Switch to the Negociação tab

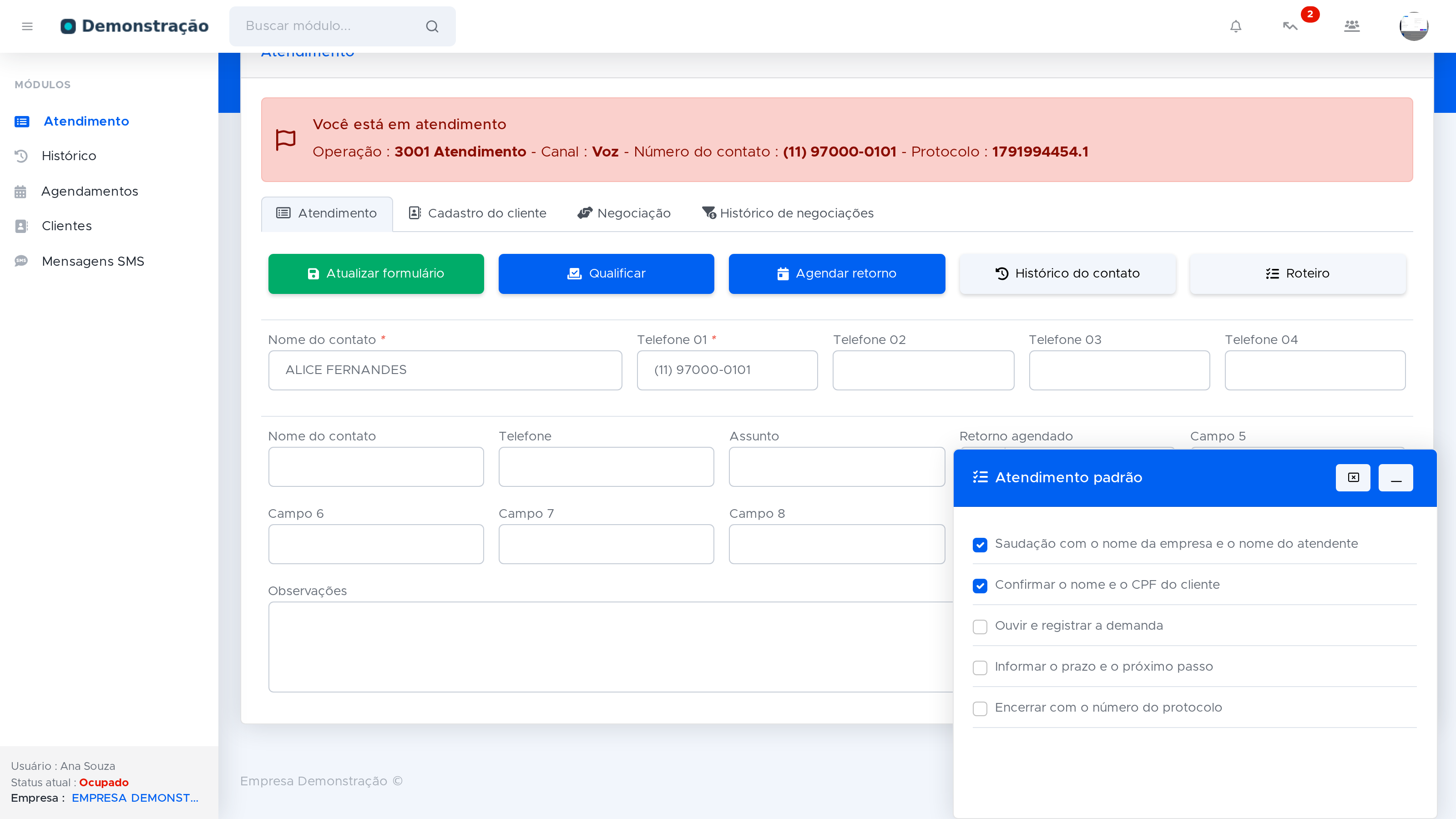624,213
